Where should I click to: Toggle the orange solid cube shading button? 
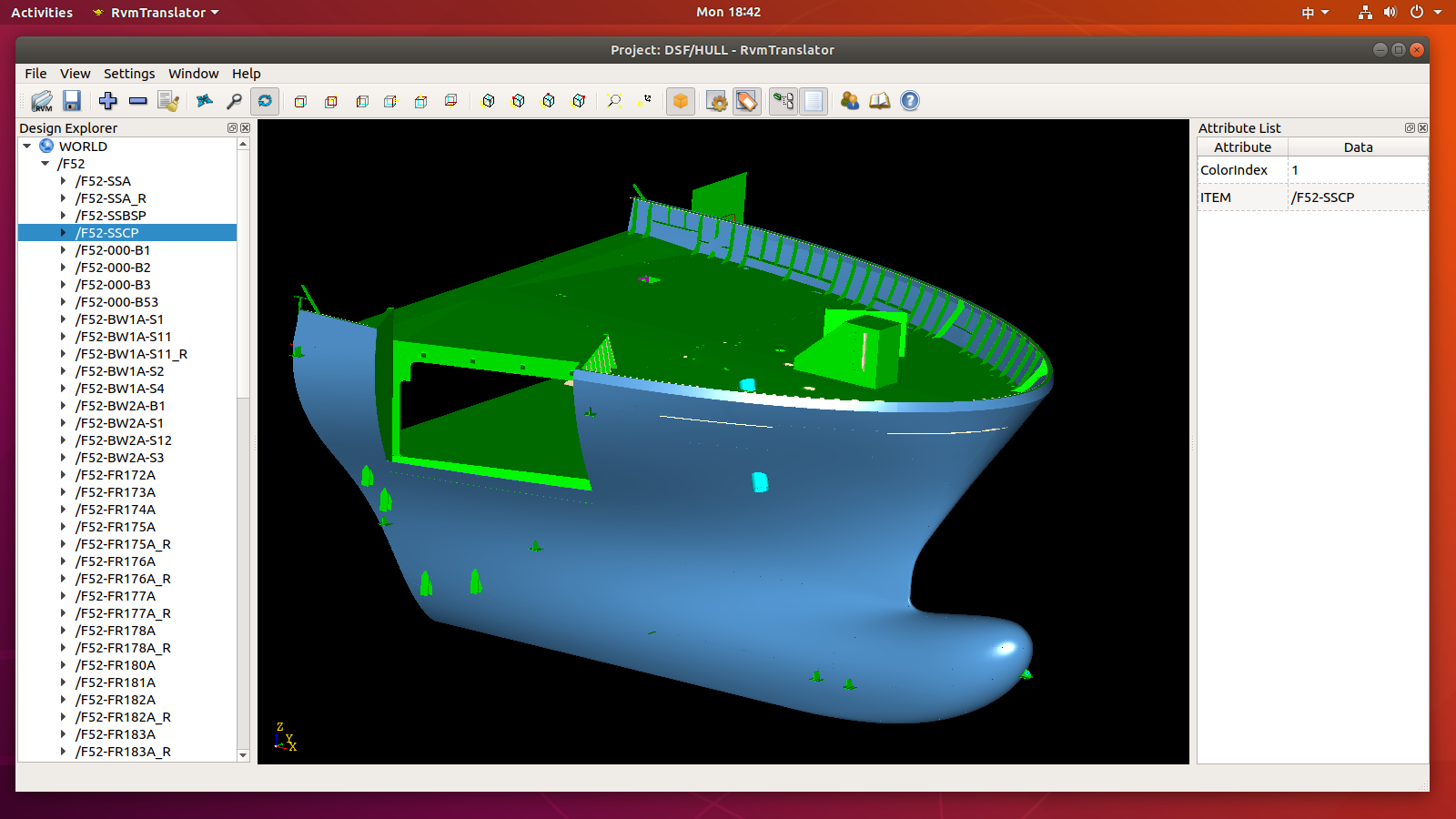tap(681, 101)
